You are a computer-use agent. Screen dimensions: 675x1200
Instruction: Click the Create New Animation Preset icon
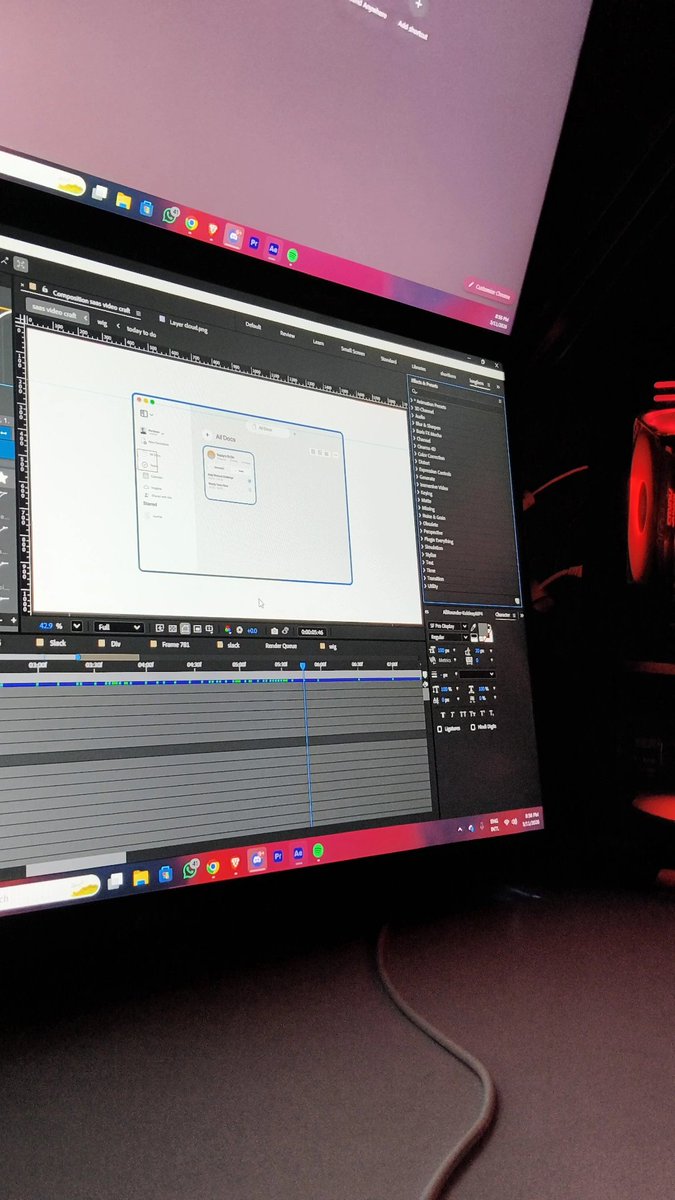(x=517, y=600)
